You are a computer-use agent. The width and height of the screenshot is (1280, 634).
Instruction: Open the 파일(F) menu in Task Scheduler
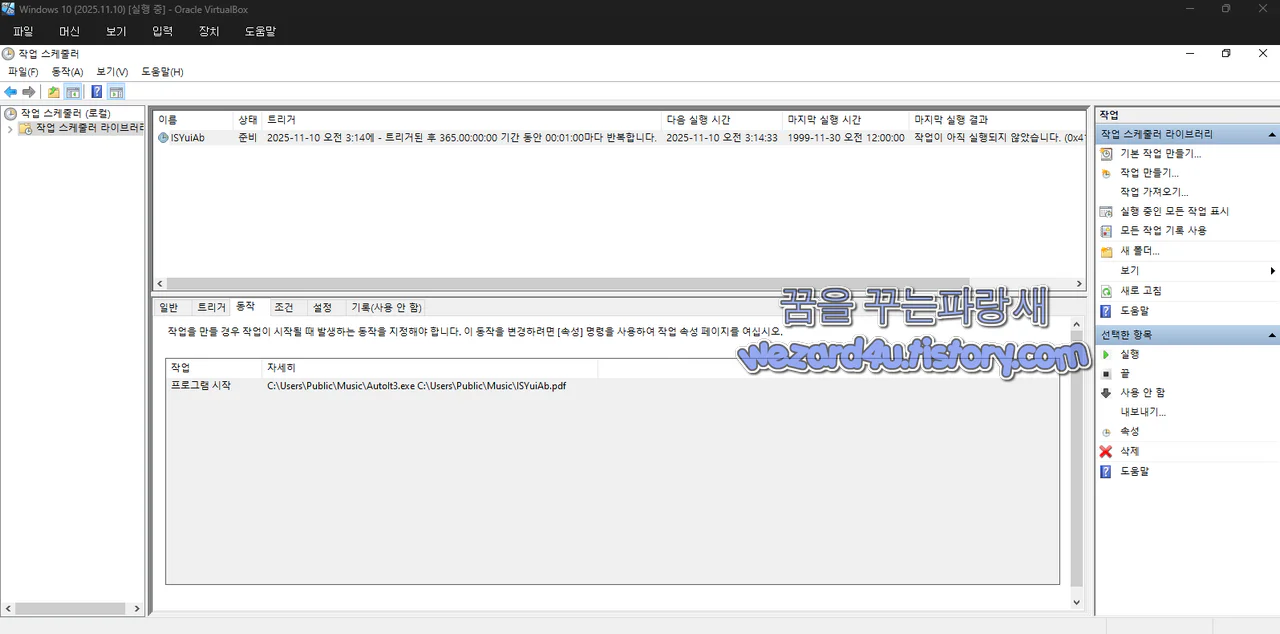coord(23,72)
